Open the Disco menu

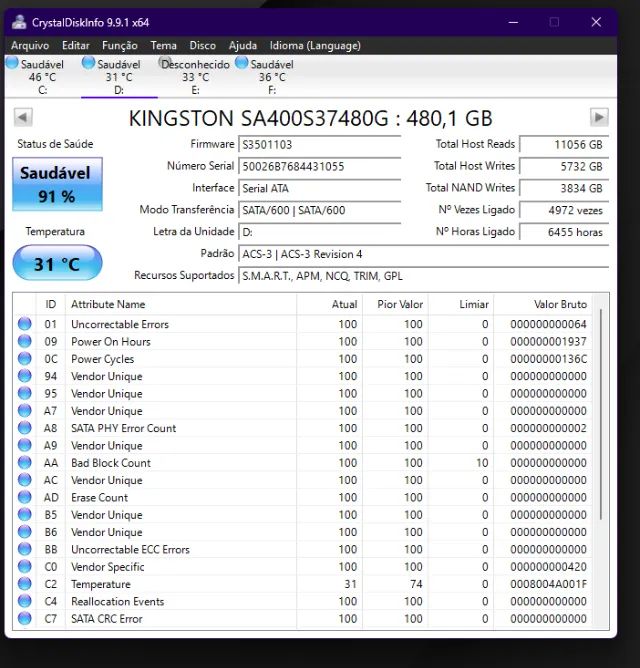(x=202, y=46)
